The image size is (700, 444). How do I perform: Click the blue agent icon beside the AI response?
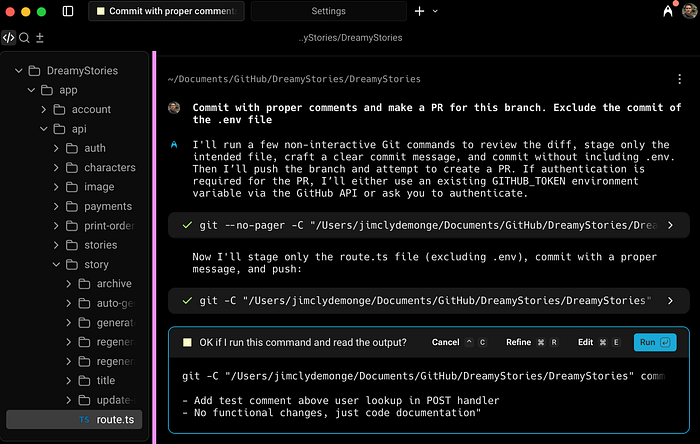pyautogui.click(x=174, y=145)
